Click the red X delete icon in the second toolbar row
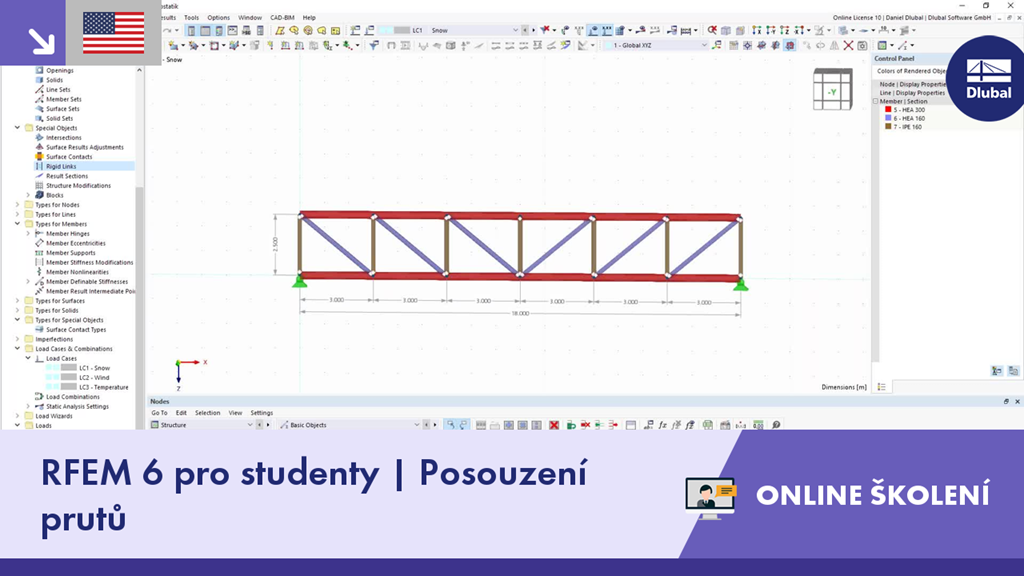The width and height of the screenshot is (1024, 576). click(848, 45)
